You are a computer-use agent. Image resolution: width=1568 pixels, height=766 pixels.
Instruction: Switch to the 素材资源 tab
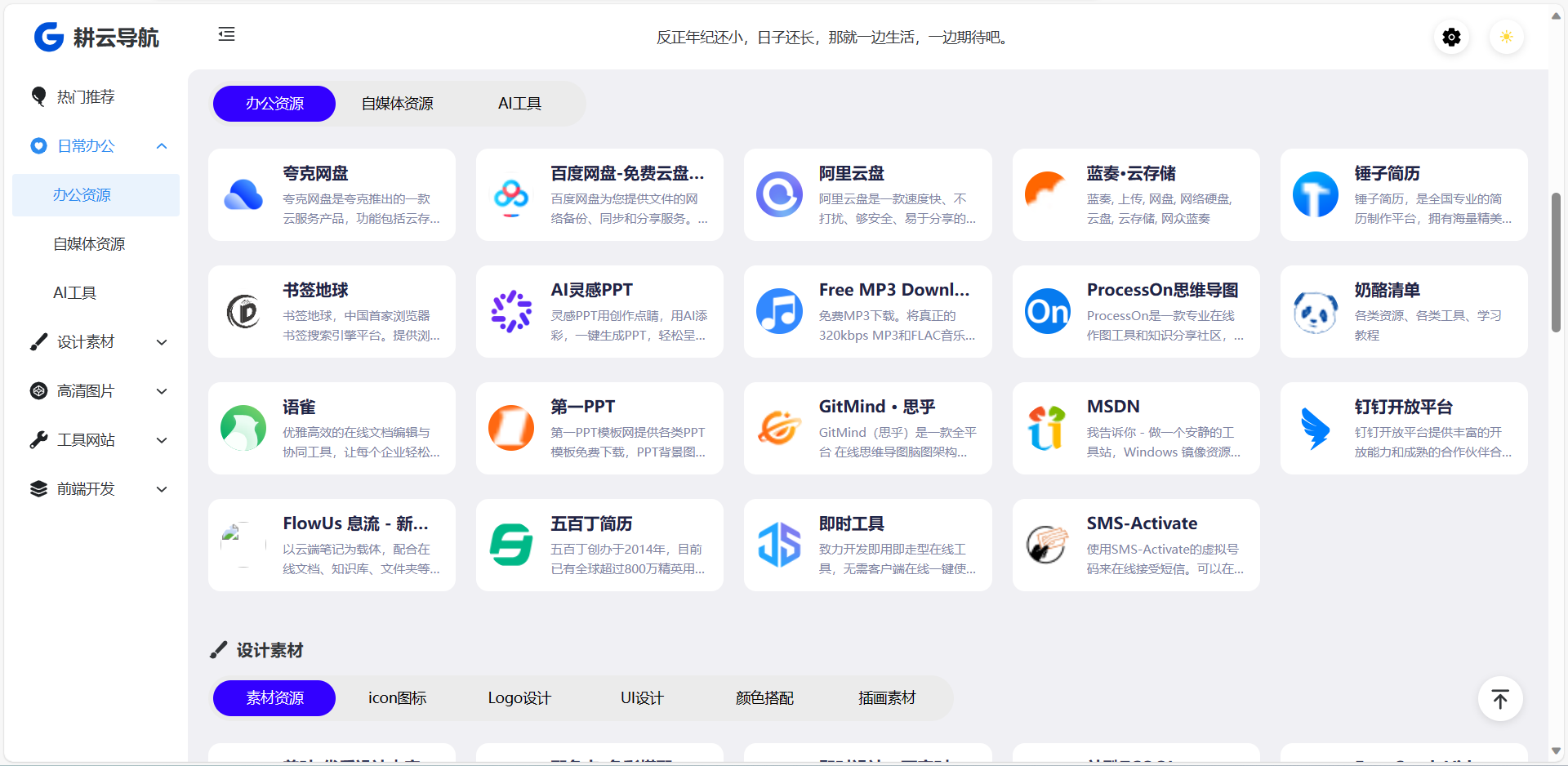pyautogui.click(x=274, y=698)
